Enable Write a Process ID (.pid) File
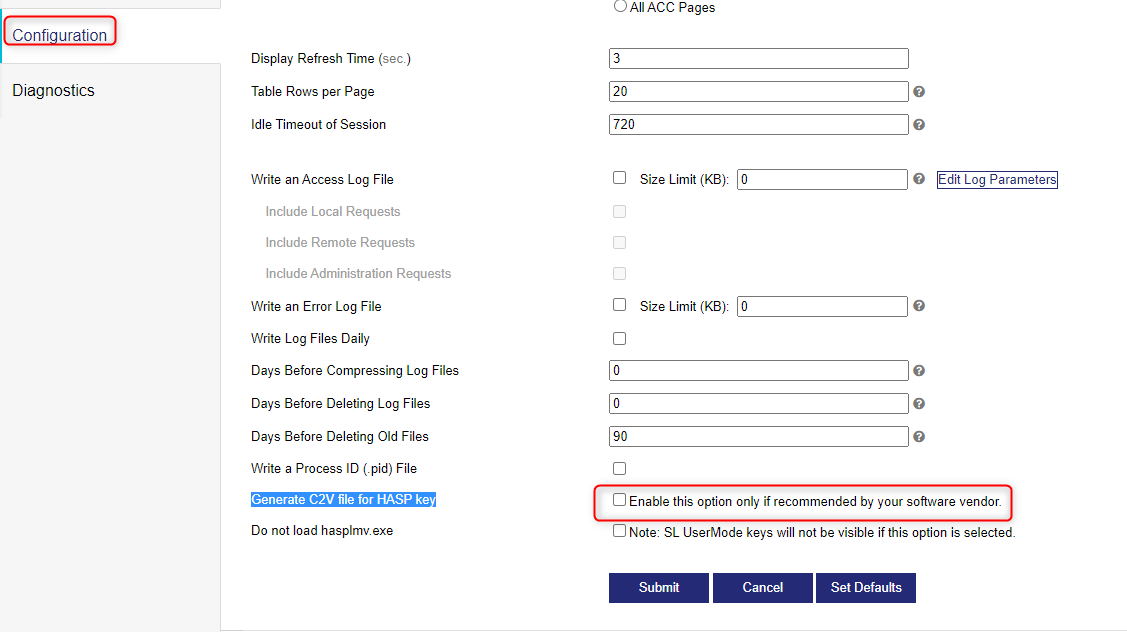 click(619, 468)
